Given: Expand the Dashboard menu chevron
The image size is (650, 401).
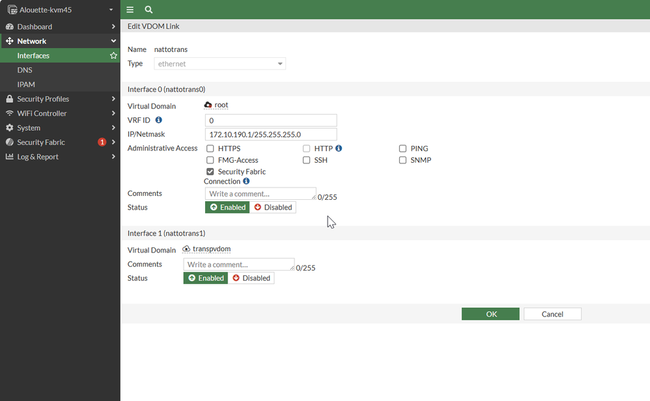Looking at the screenshot, I should pyautogui.click(x=113, y=27).
